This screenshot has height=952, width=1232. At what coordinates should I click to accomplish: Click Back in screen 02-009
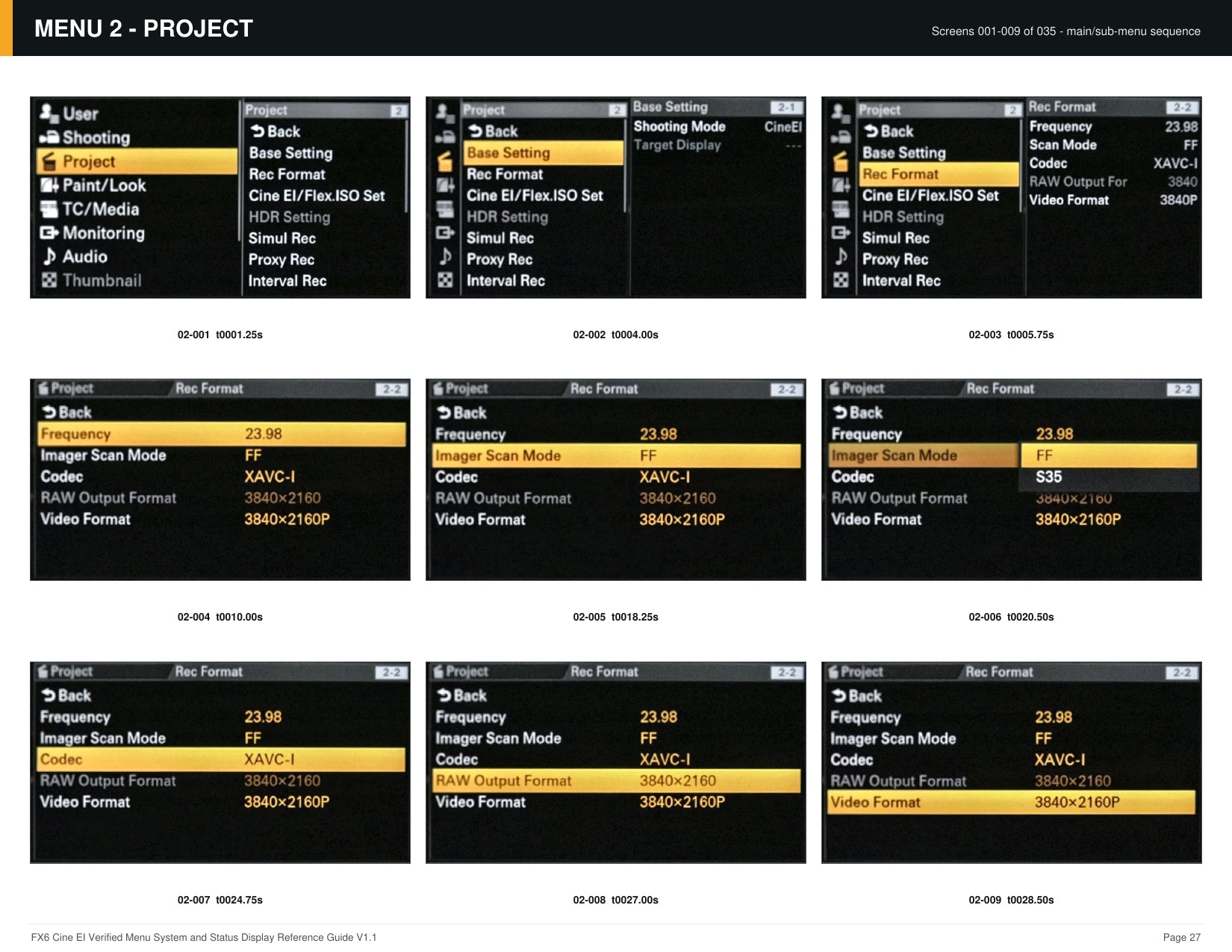click(x=857, y=696)
